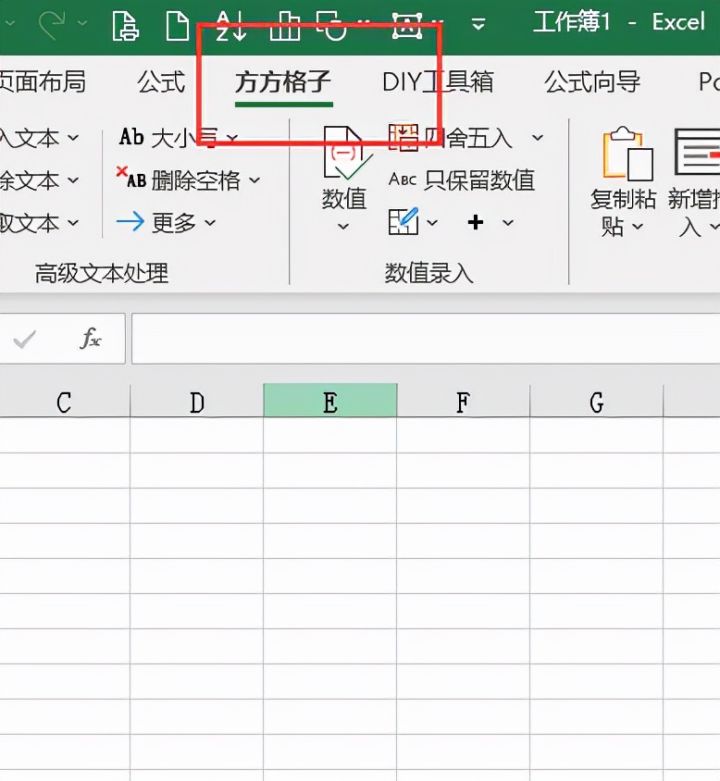Click the 四舍五入 rounding icon

[403, 137]
